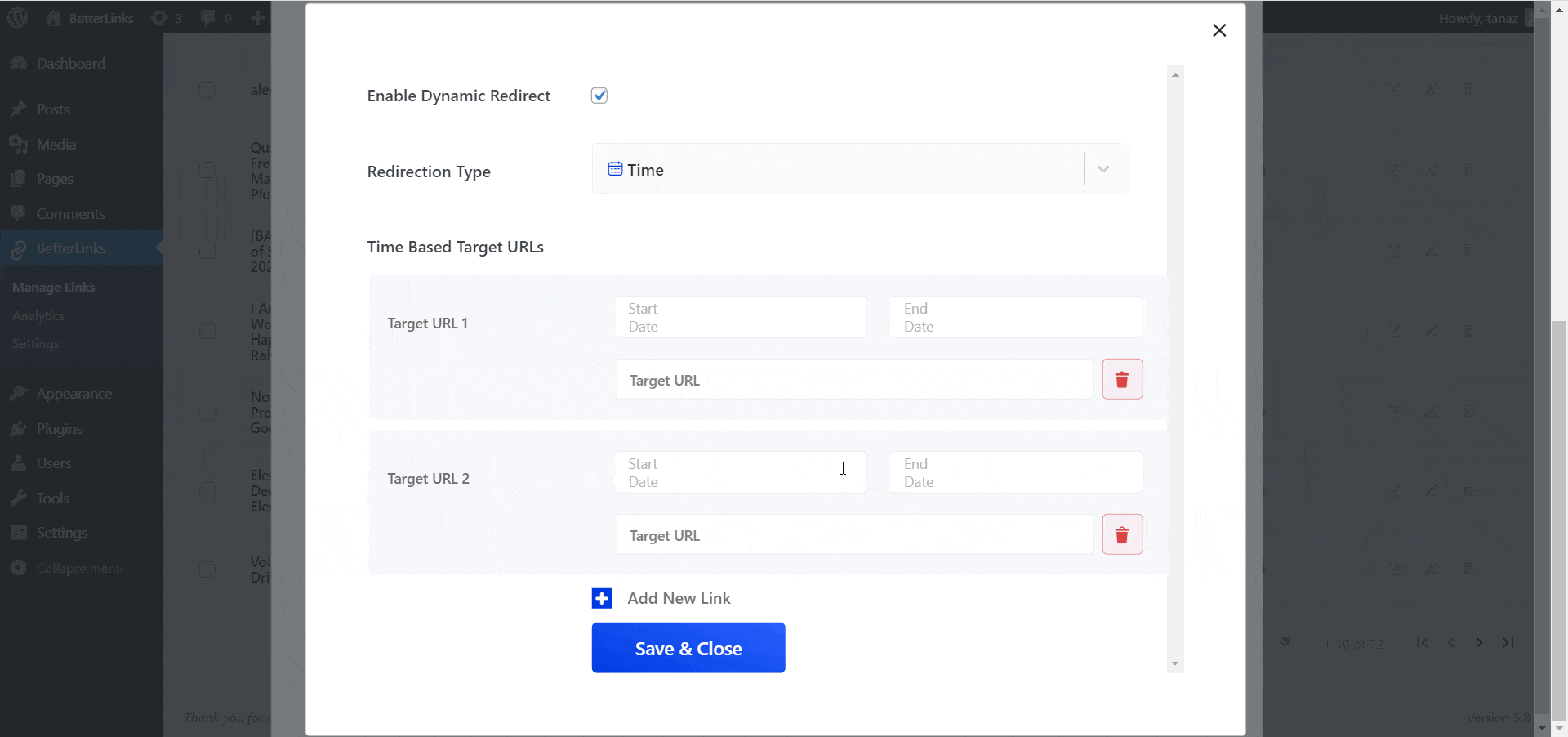This screenshot has width=1568, height=737.
Task: Select the bottom link row checkbox
Action: 208,569
